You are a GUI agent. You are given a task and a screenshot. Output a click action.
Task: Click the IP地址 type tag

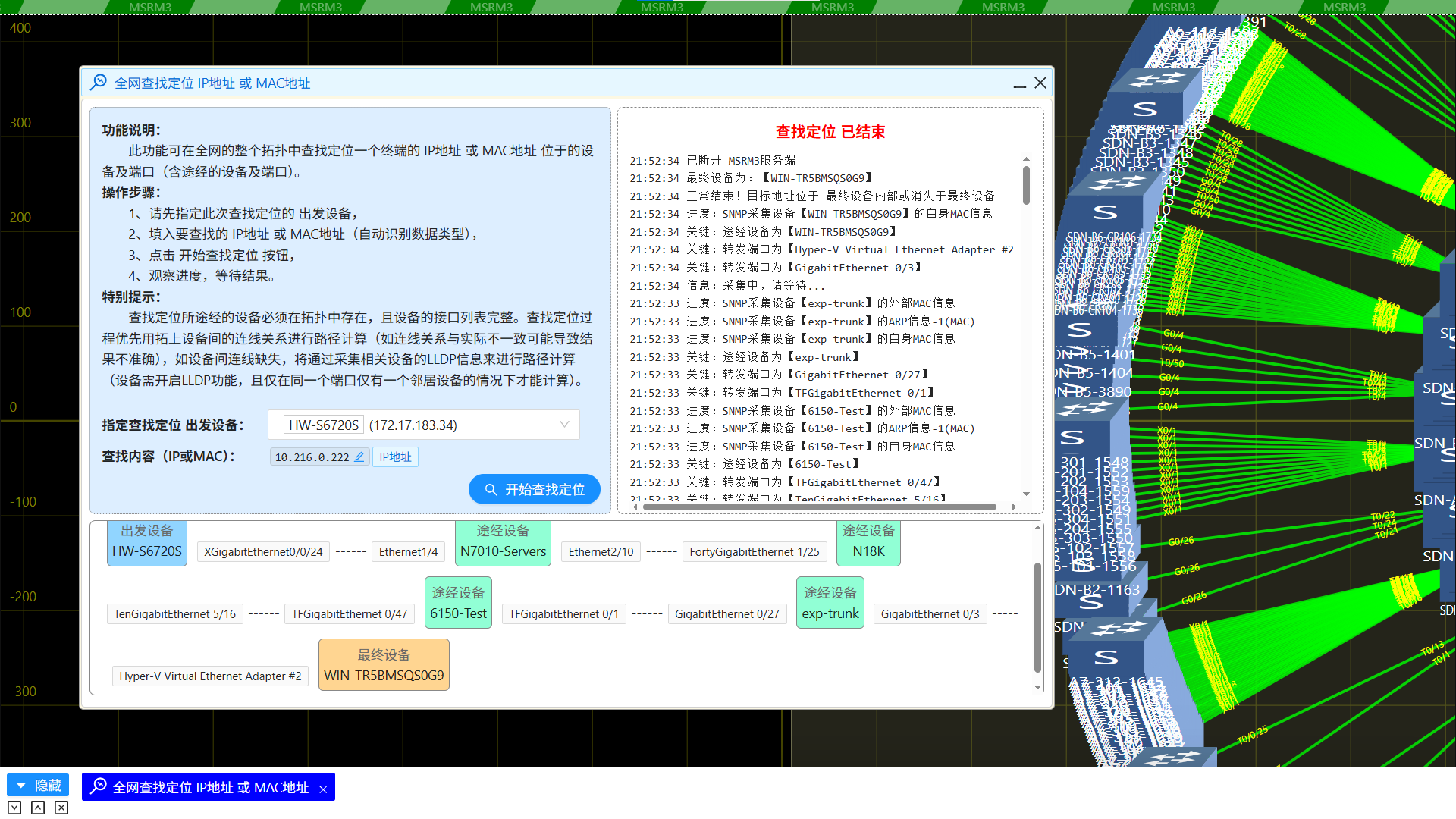(x=395, y=457)
